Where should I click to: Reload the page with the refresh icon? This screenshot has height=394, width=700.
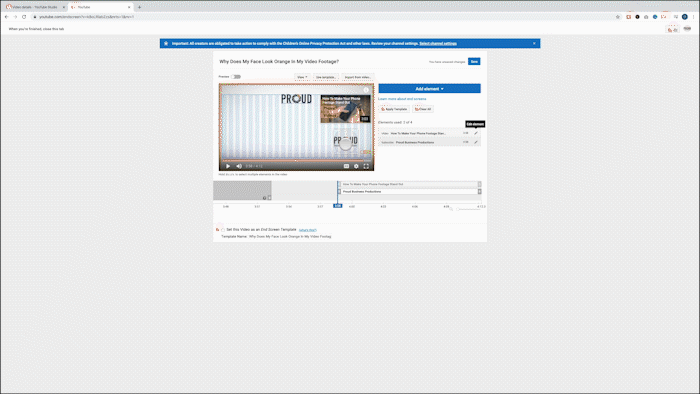[24, 17]
